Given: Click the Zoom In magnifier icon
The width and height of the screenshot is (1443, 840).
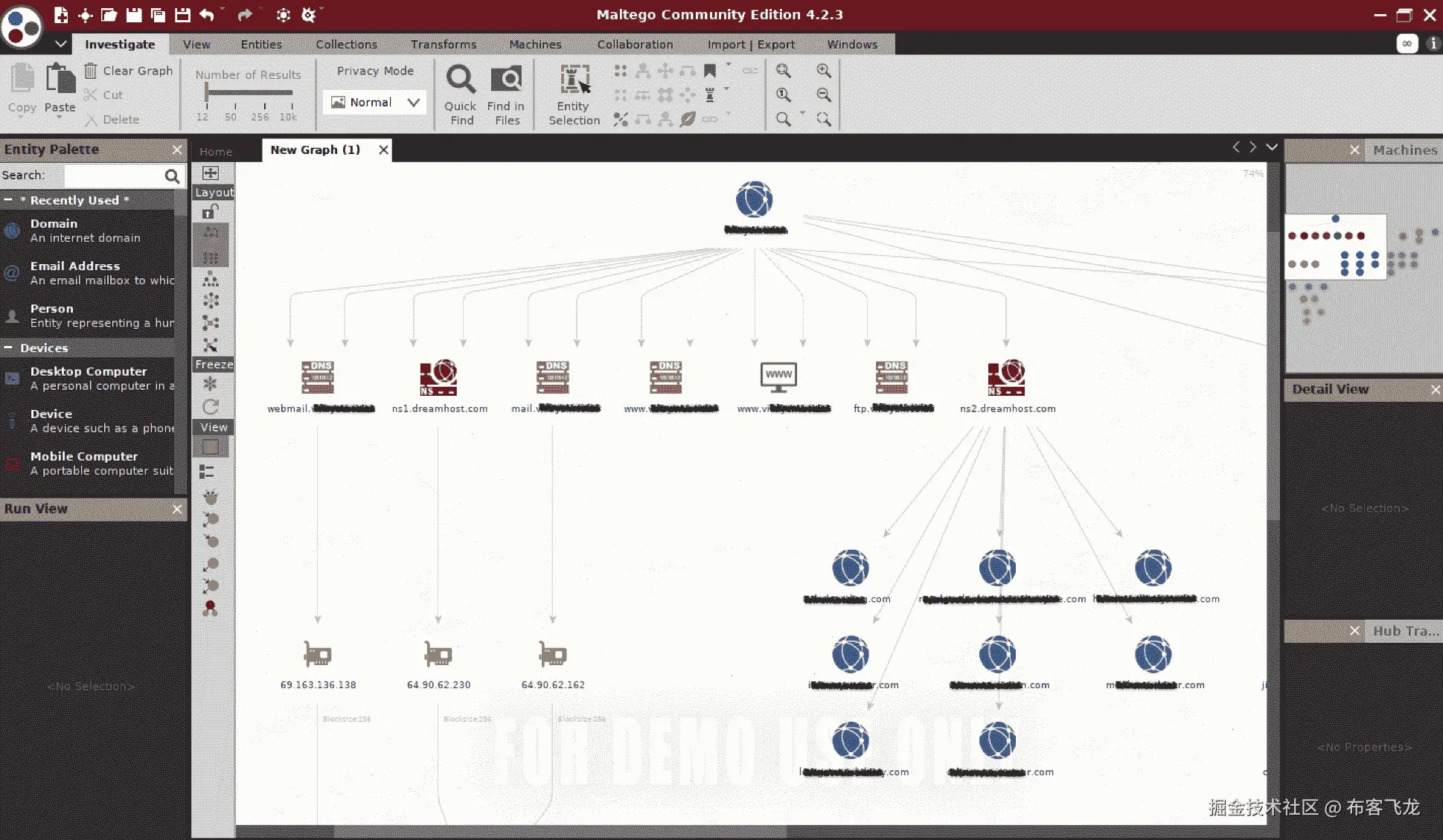Looking at the screenshot, I should pyautogui.click(x=823, y=71).
